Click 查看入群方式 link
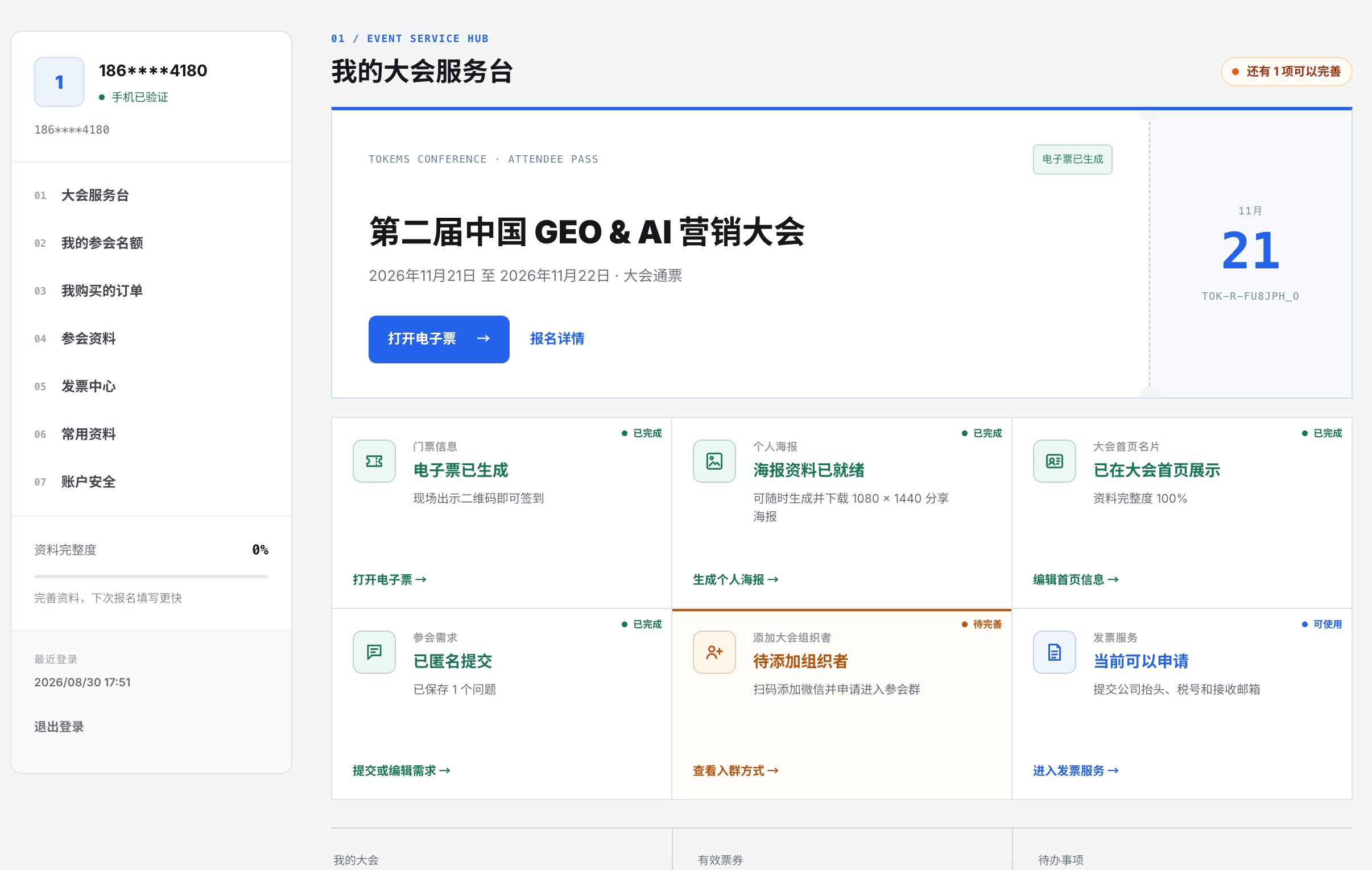Viewport: 1372px width, 870px height. pos(735,770)
